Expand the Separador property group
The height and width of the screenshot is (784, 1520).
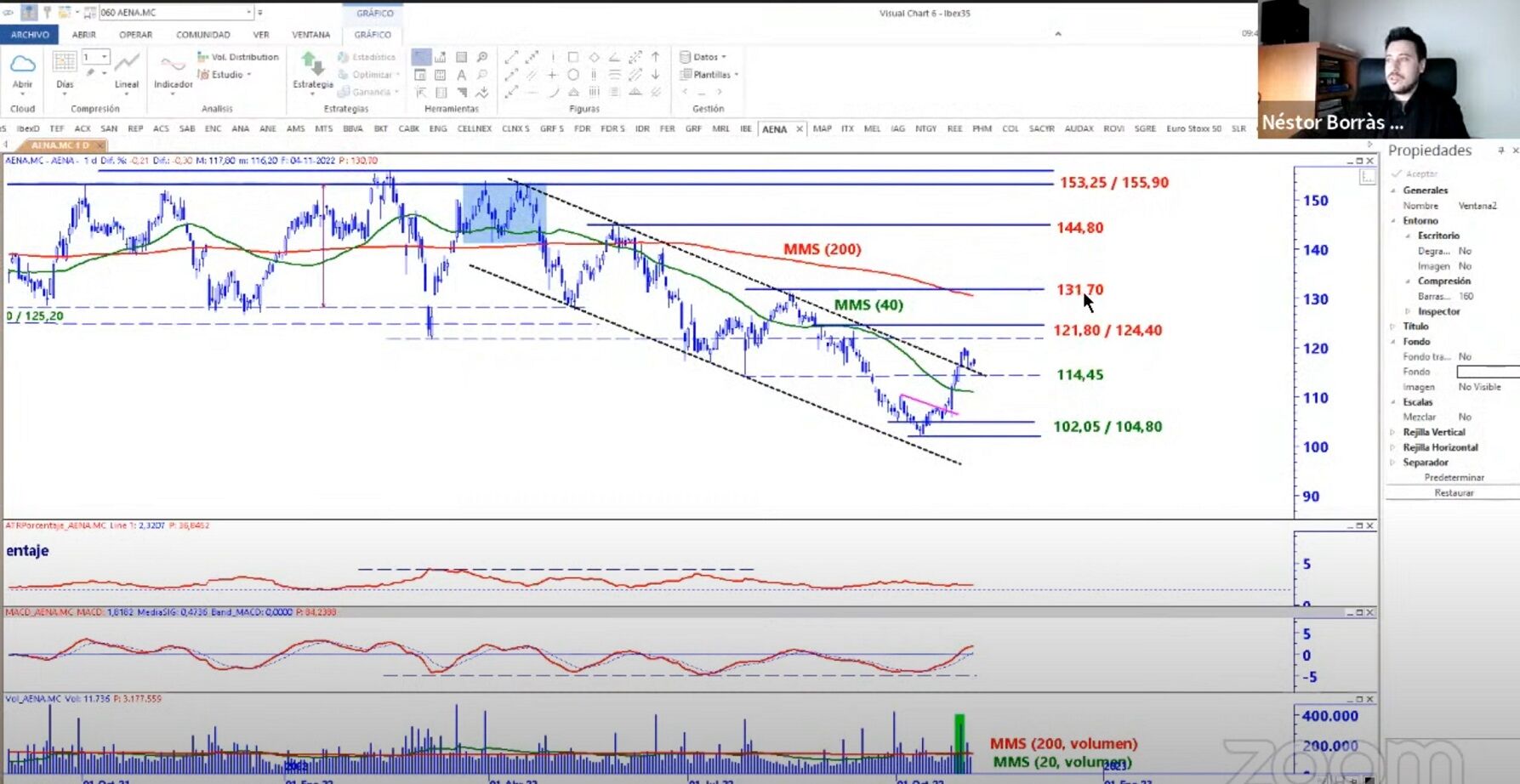(1393, 463)
